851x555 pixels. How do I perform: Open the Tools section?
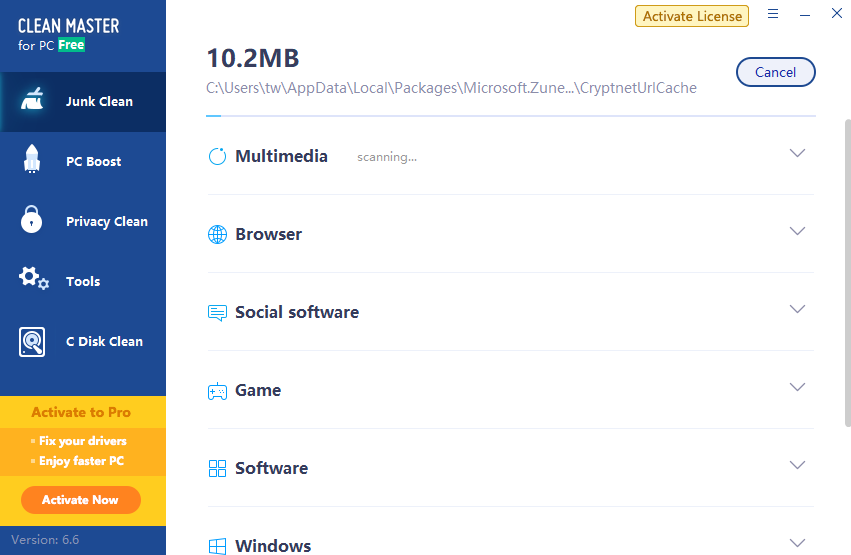[83, 282]
